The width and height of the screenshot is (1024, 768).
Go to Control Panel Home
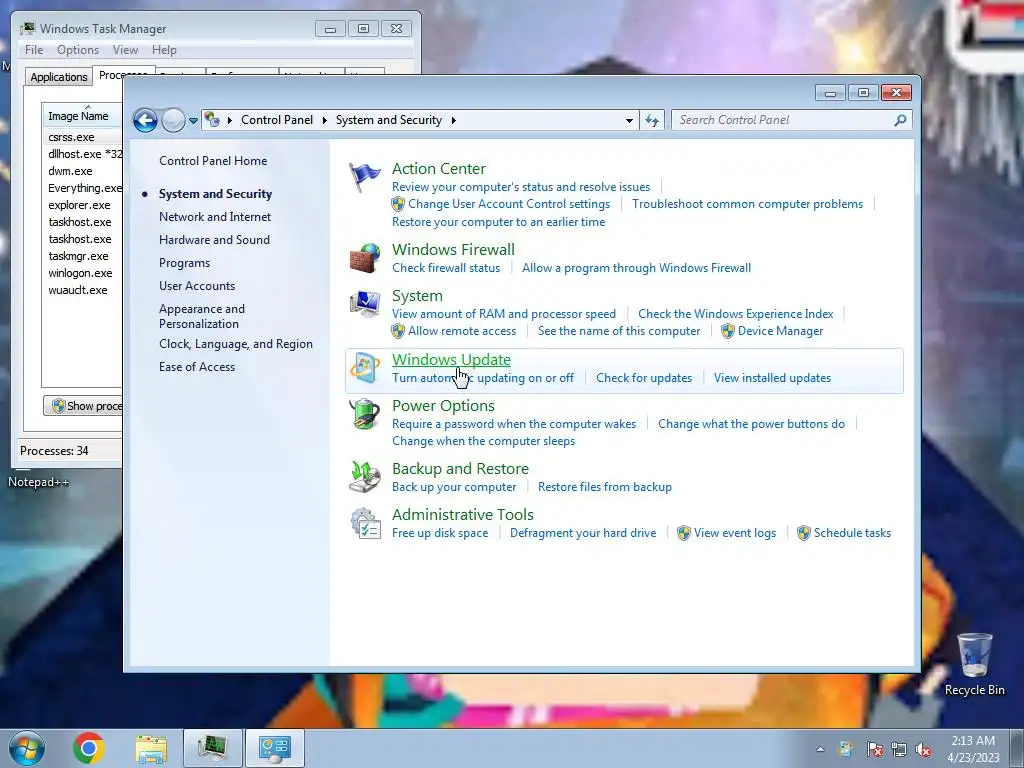pyautogui.click(x=213, y=161)
